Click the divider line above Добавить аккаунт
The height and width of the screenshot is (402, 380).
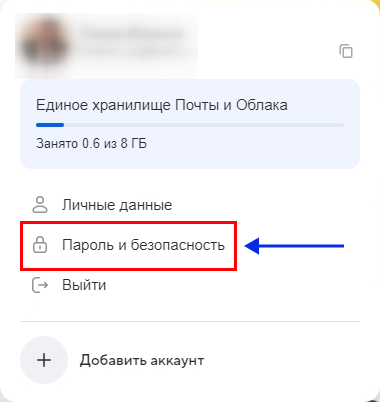pyautogui.click(x=190, y=322)
